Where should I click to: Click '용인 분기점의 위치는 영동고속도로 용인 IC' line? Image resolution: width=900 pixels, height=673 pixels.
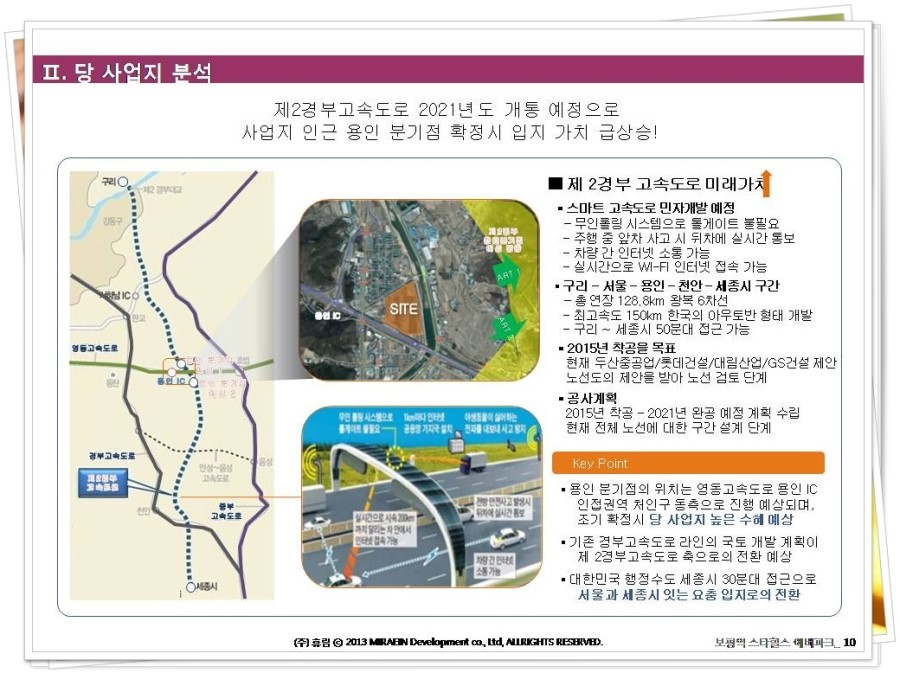[693, 489]
